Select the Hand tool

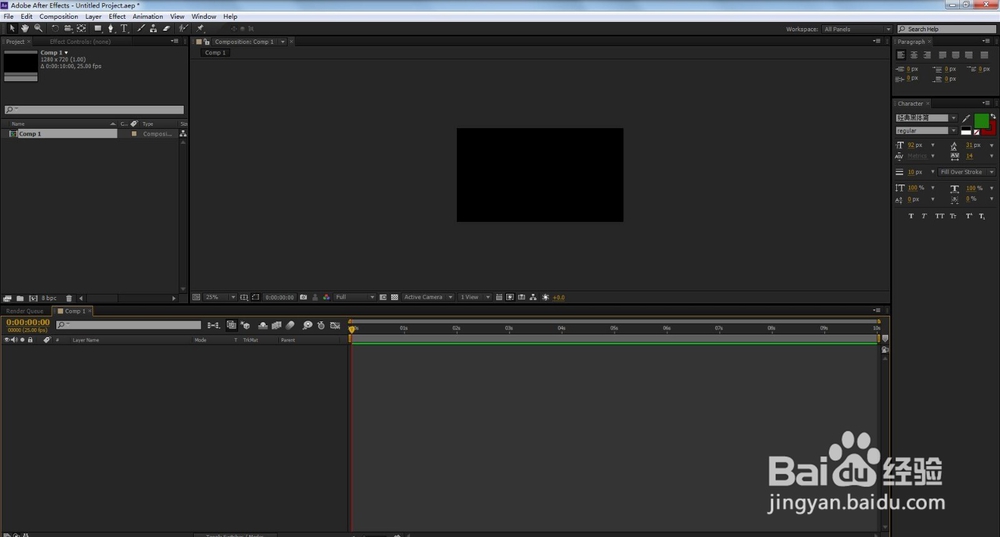[25, 28]
